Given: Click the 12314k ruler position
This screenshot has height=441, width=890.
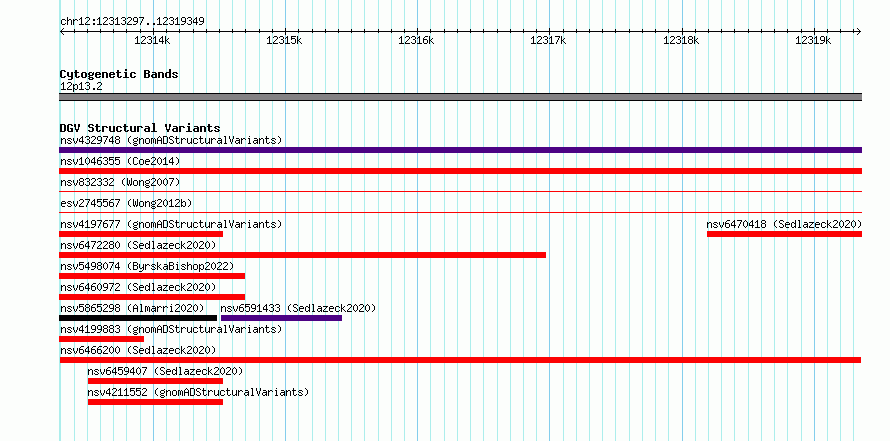Looking at the screenshot, I should coord(152,40).
